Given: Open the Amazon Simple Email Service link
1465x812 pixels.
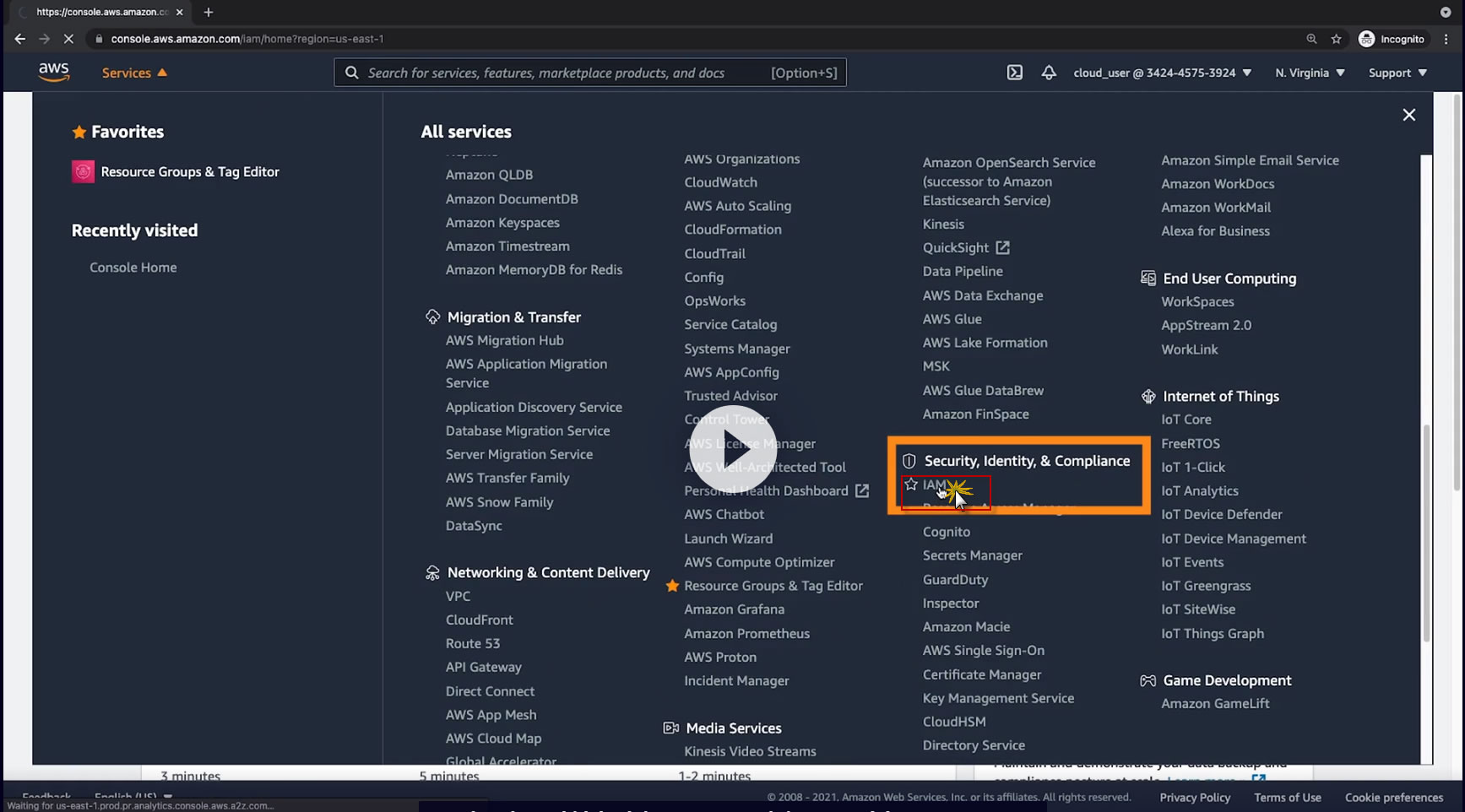Looking at the screenshot, I should coord(1250,160).
